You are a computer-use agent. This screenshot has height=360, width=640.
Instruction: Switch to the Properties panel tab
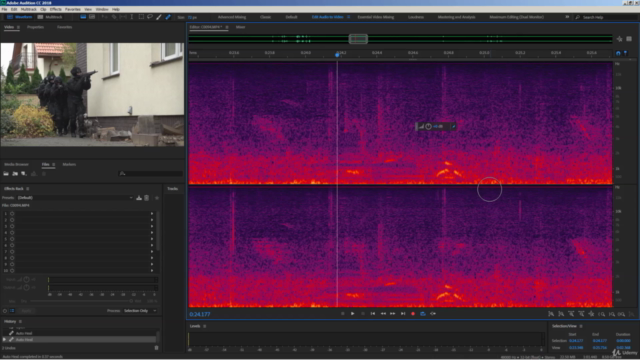[x=36, y=27]
